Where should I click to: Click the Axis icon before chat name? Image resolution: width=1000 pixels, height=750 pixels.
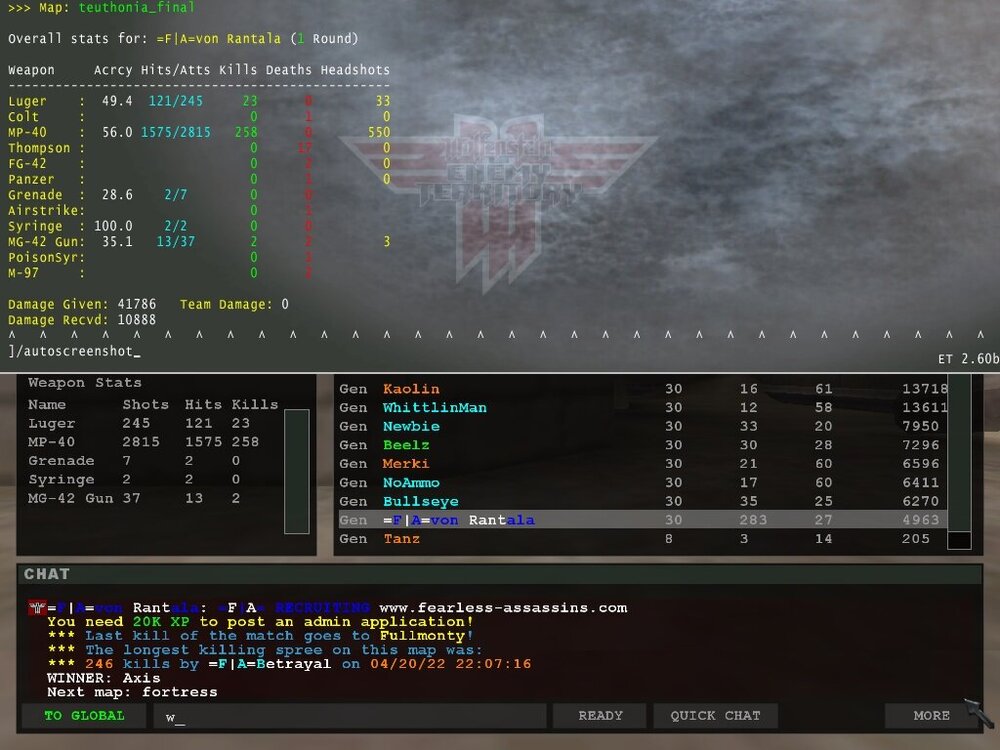(x=37, y=608)
